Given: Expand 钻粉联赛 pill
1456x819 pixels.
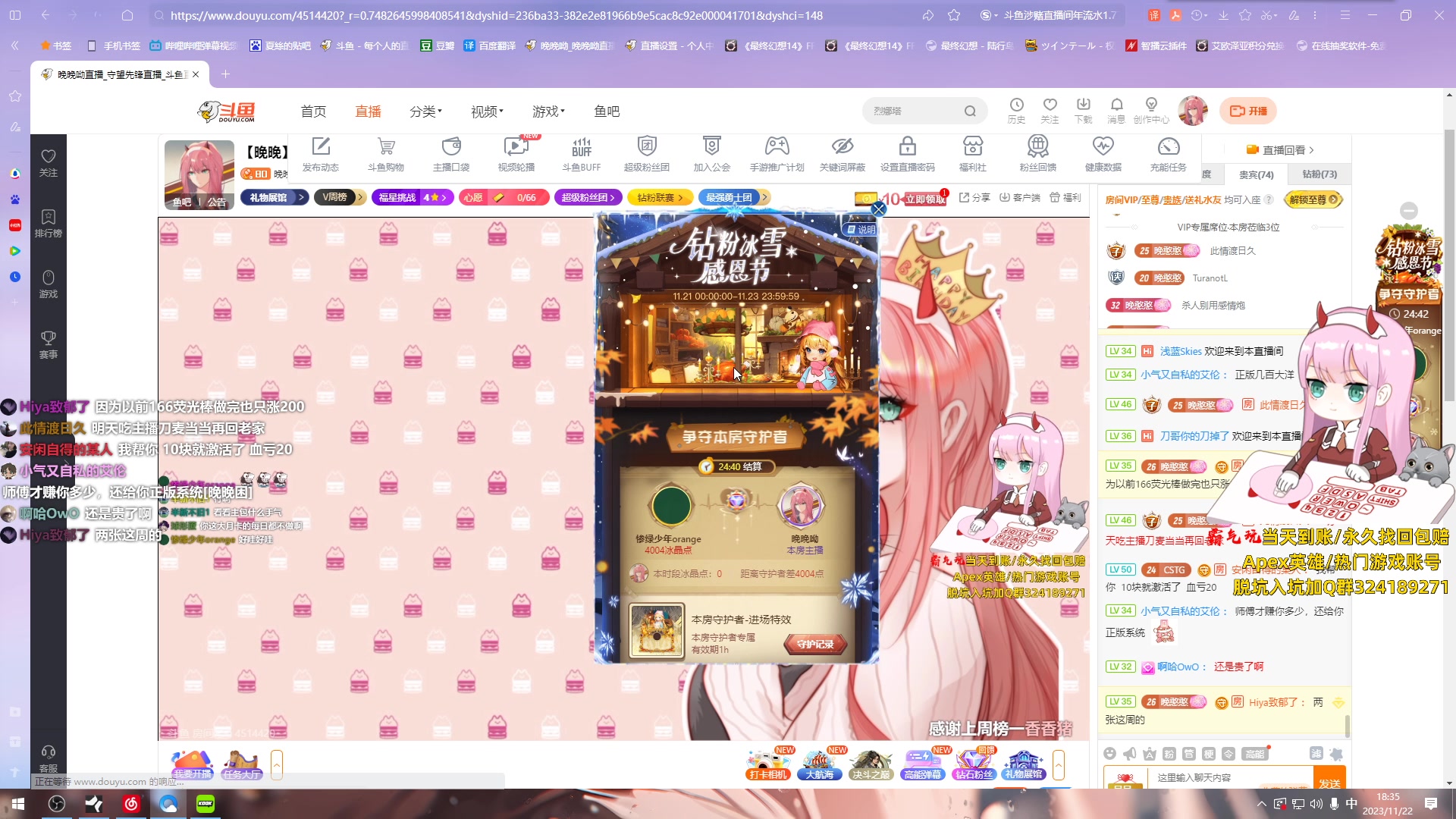Looking at the screenshot, I should tap(661, 197).
